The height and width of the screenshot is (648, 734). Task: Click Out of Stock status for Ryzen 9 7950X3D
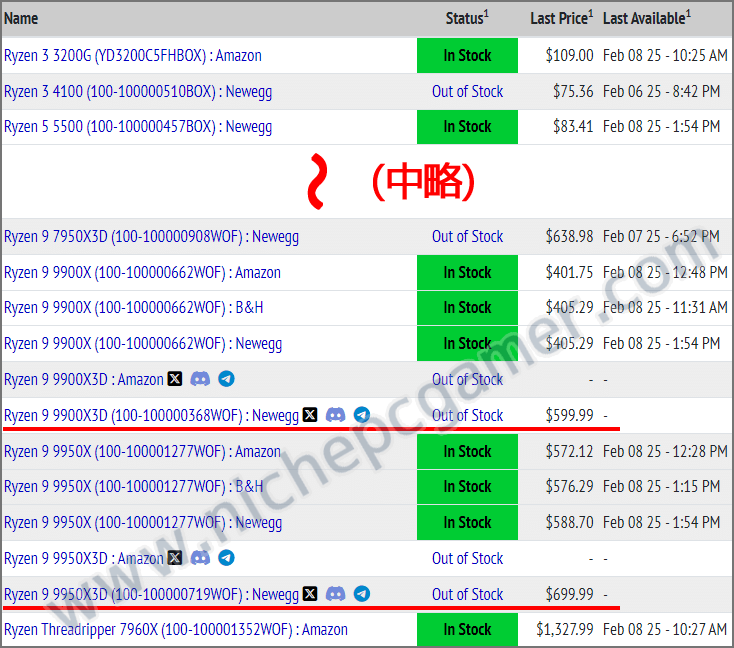click(x=467, y=236)
